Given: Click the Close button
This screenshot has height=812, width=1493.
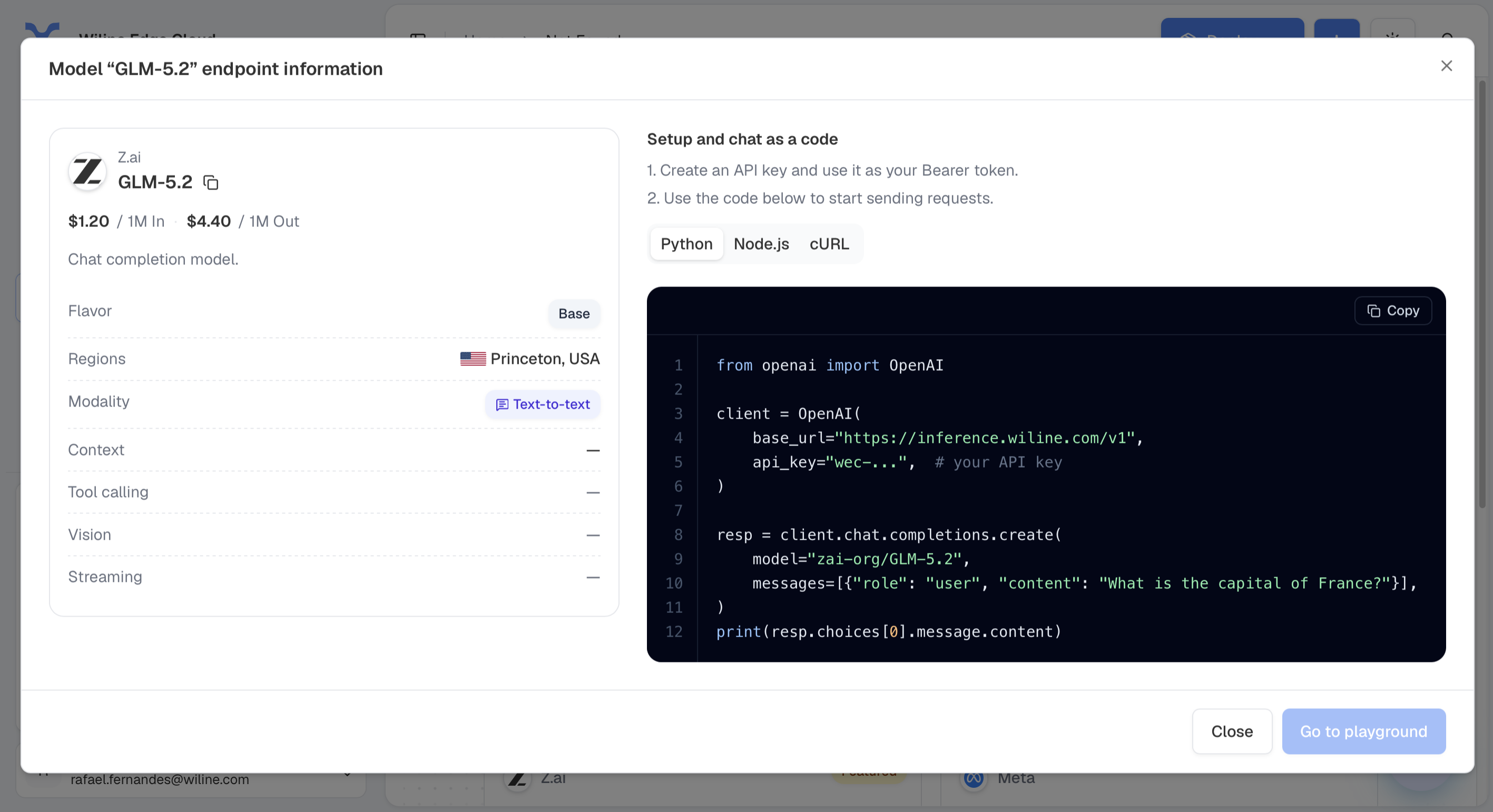Looking at the screenshot, I should (1232, 731).
